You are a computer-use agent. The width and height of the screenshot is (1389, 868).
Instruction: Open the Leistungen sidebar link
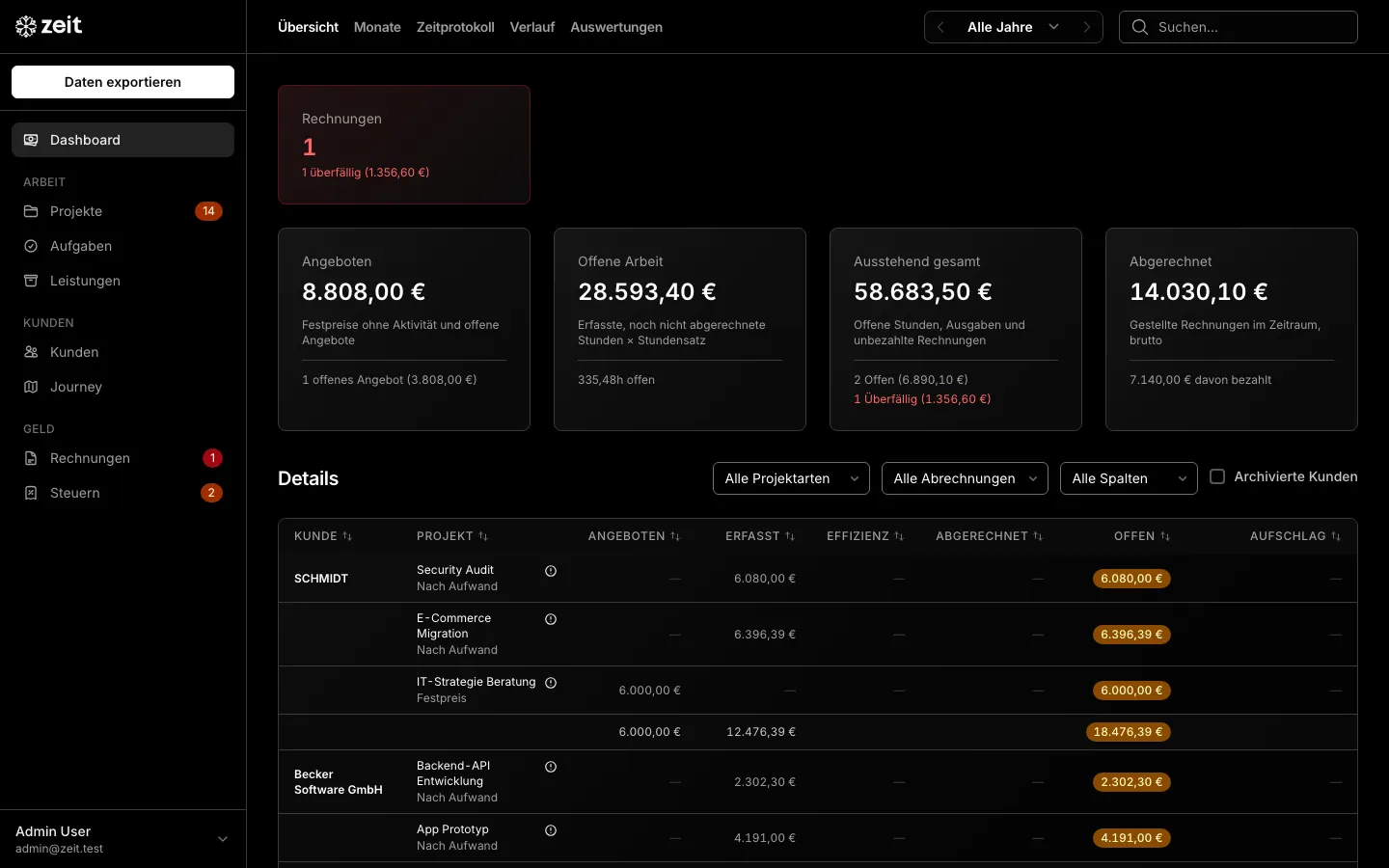click(x=123, y=281)
